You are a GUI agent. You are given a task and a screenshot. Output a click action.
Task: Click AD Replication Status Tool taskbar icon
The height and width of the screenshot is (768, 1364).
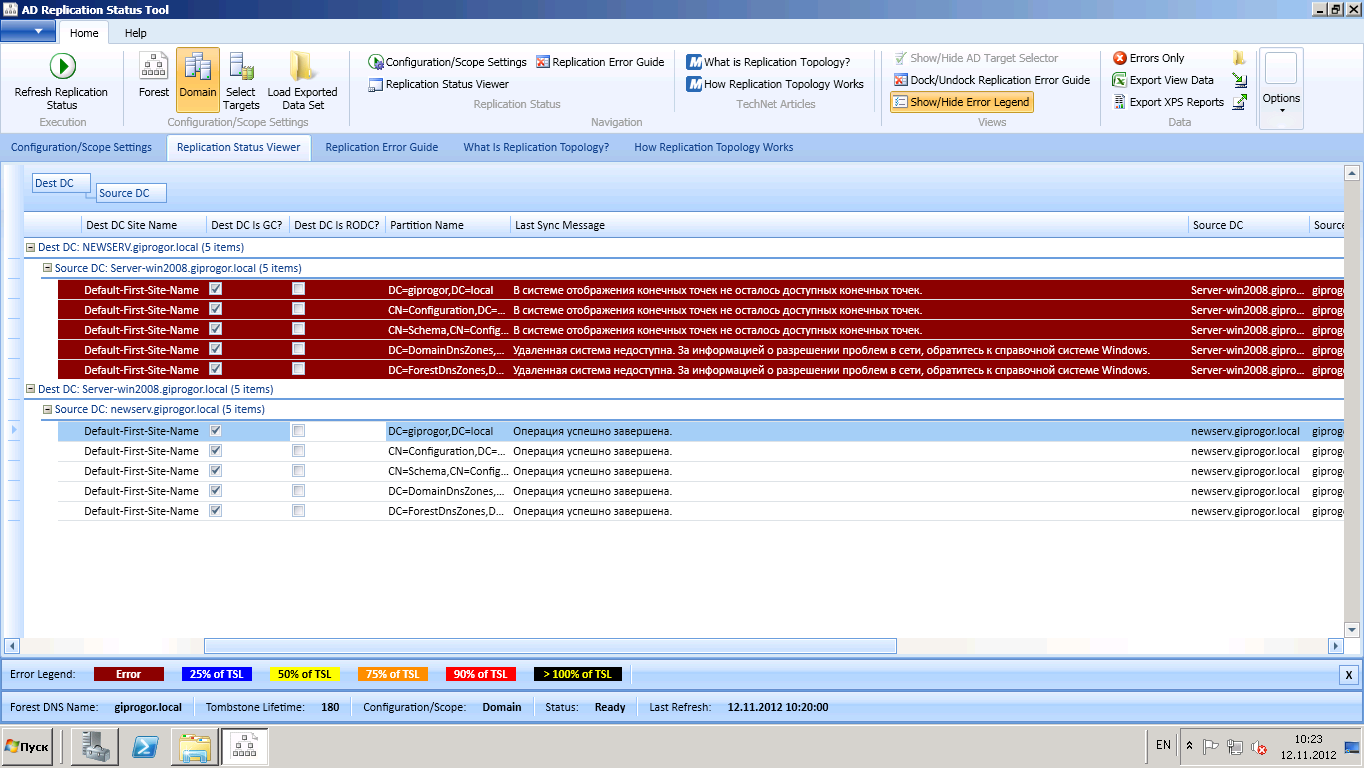pyautogui.click(x=244, y=747)
